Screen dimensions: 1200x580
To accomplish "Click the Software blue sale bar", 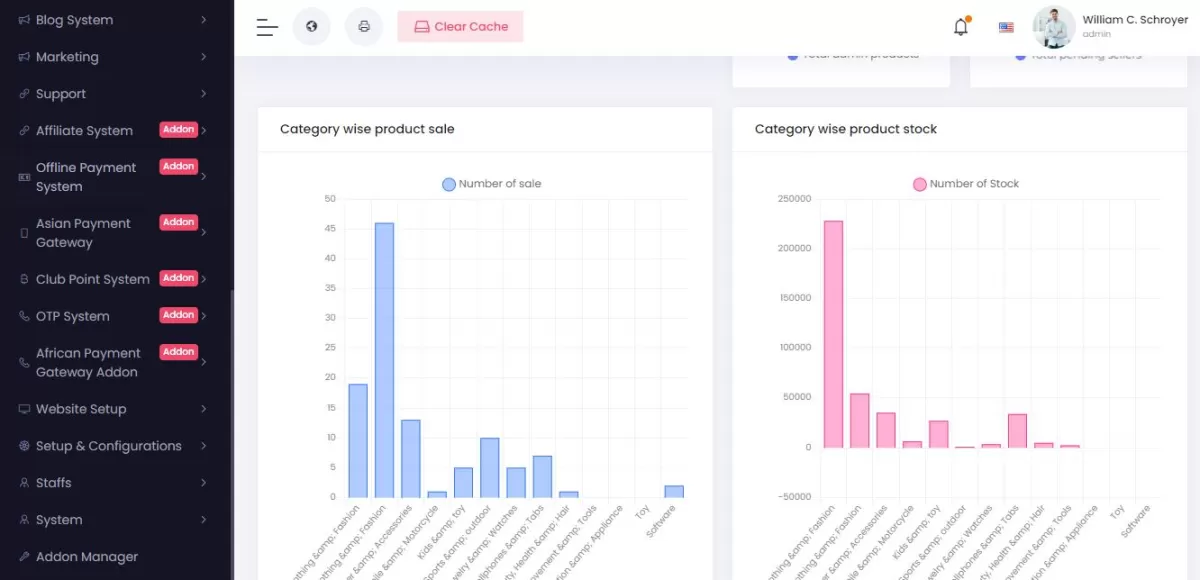I will click(674, 491).
